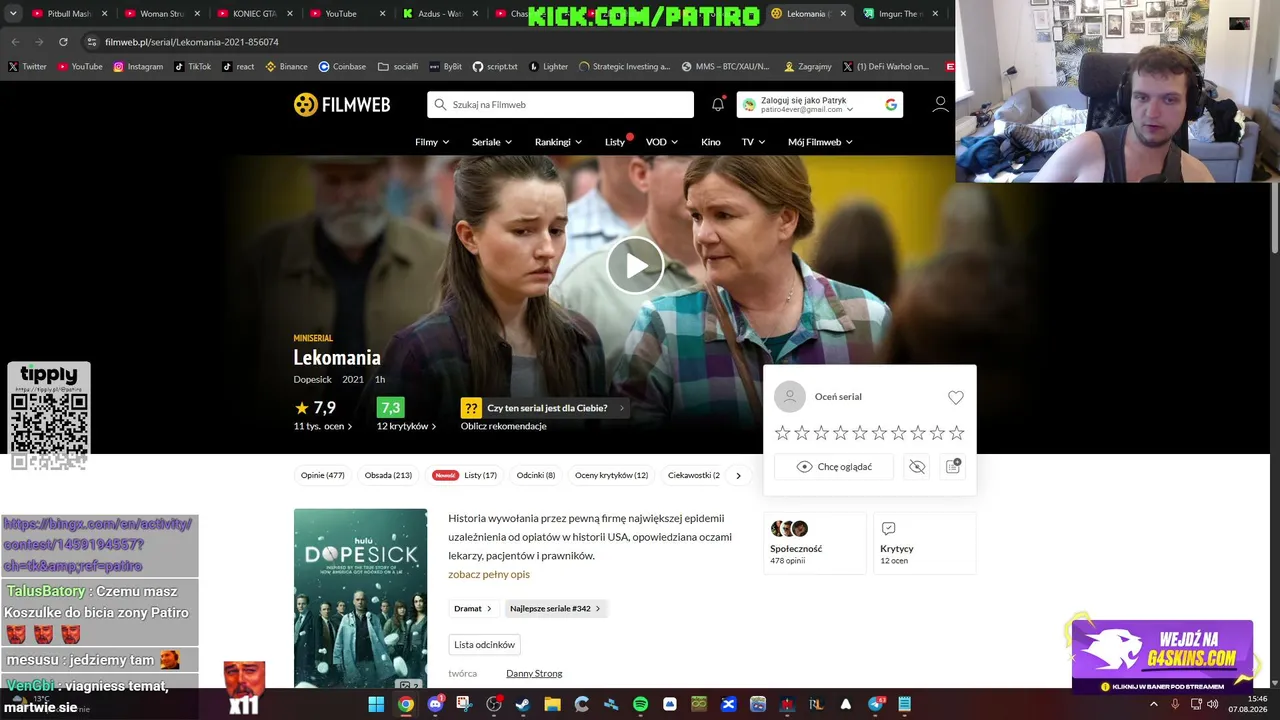This screenshot has width=1280, height=720.
Task: Rate the series one star
Action: pyautogui.click(x=783, y=433)
